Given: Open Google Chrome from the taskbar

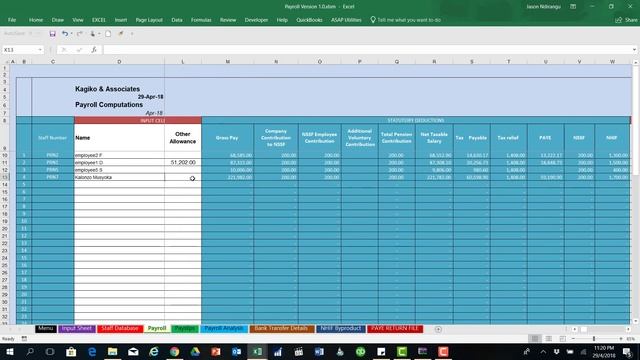Looking at the screenshot, I should point(174,351).
